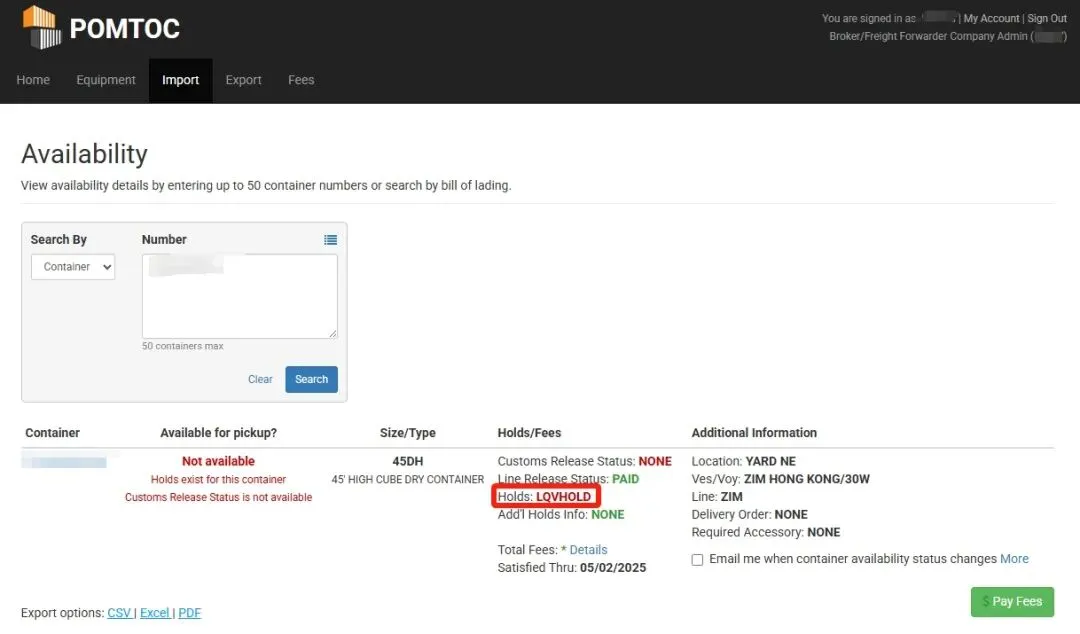Enable email notification checkbox for availability changes
This screenshot has width=1080, height=634.
[697, 560]
